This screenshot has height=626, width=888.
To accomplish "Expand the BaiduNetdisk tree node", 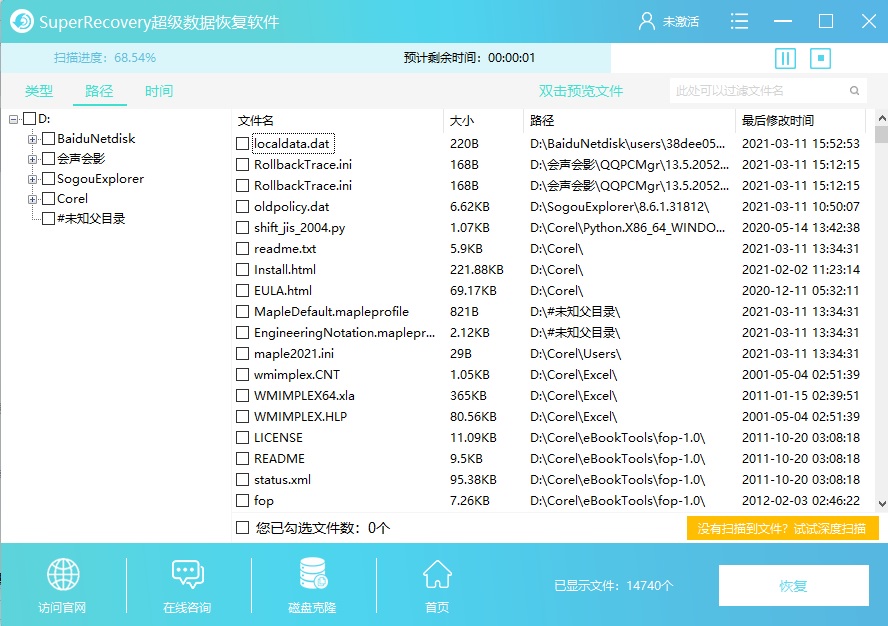I will coord(32,139).
